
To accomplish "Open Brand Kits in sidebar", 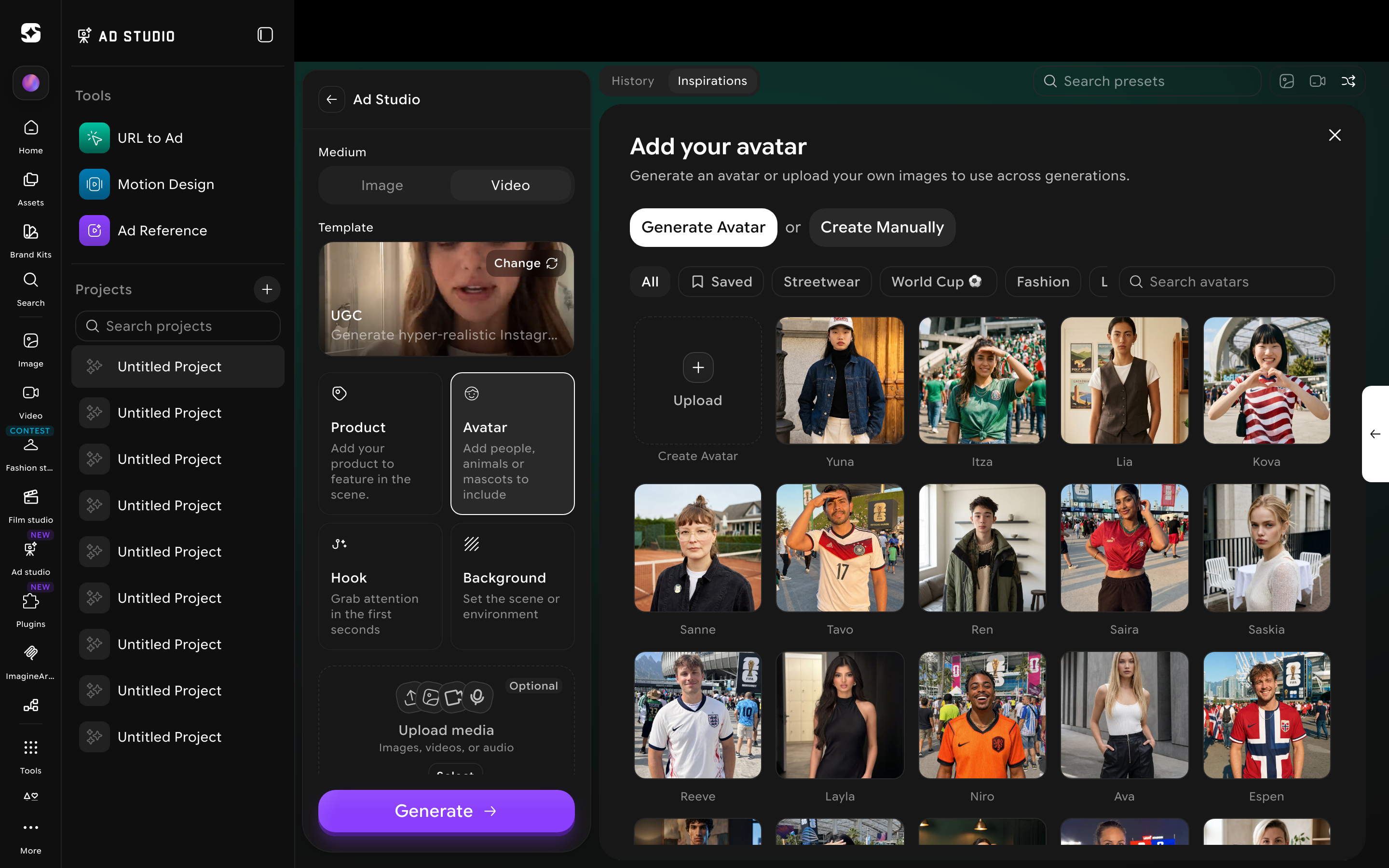I will click(x=30, y=241).
